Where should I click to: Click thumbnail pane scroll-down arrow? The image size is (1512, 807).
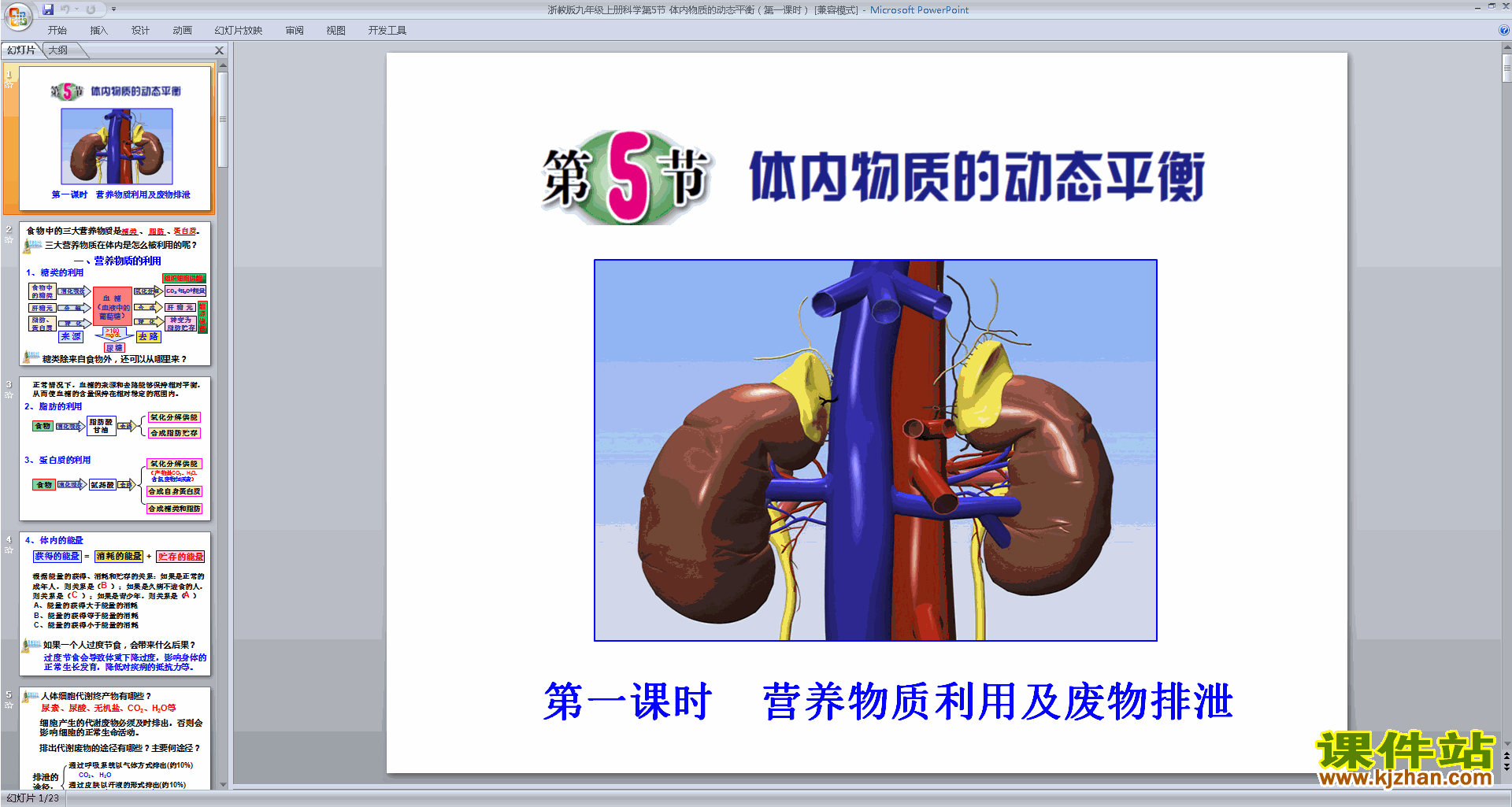(x=223, y=784)
